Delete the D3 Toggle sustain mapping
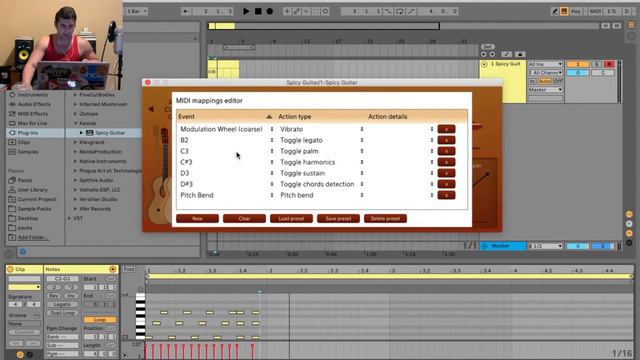640x360 pixels. point(446,173)
